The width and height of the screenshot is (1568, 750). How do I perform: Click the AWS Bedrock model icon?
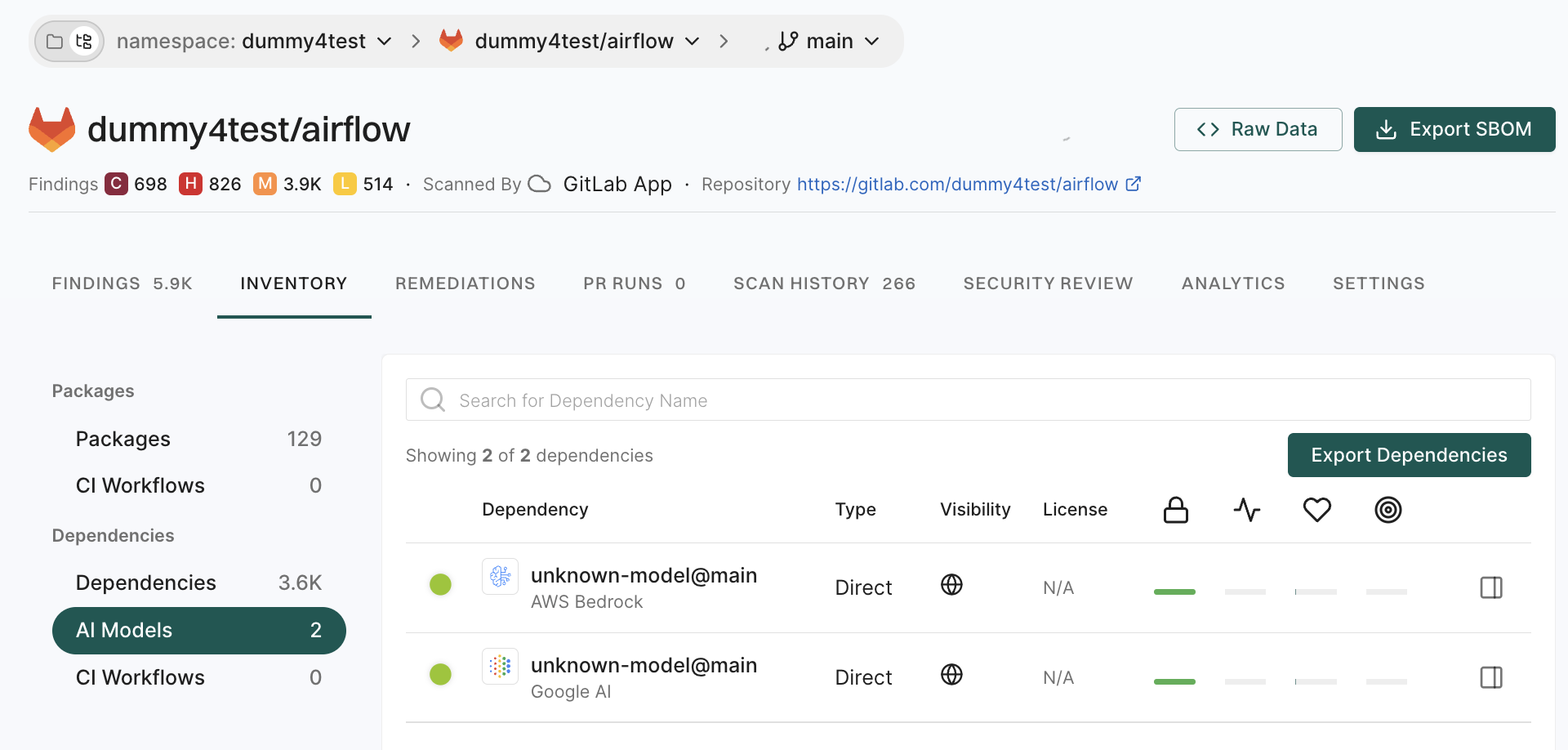(x=500, y=576)
